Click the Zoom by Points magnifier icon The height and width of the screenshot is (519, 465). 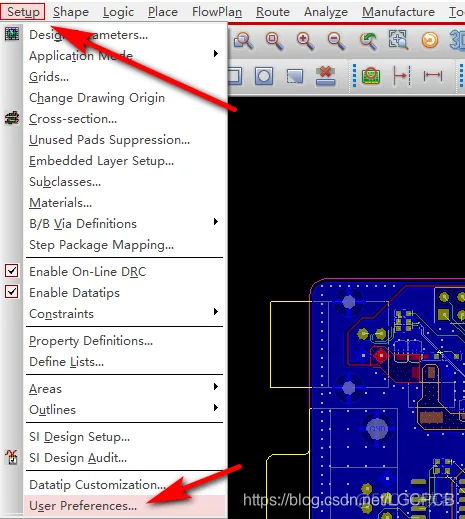pyautogui.click(x=243, y=41)
